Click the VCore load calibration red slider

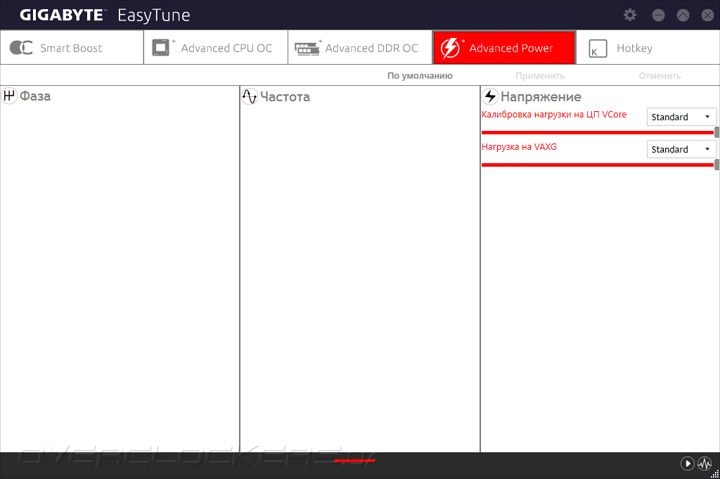pyautogui.click(x=599, y=133)
